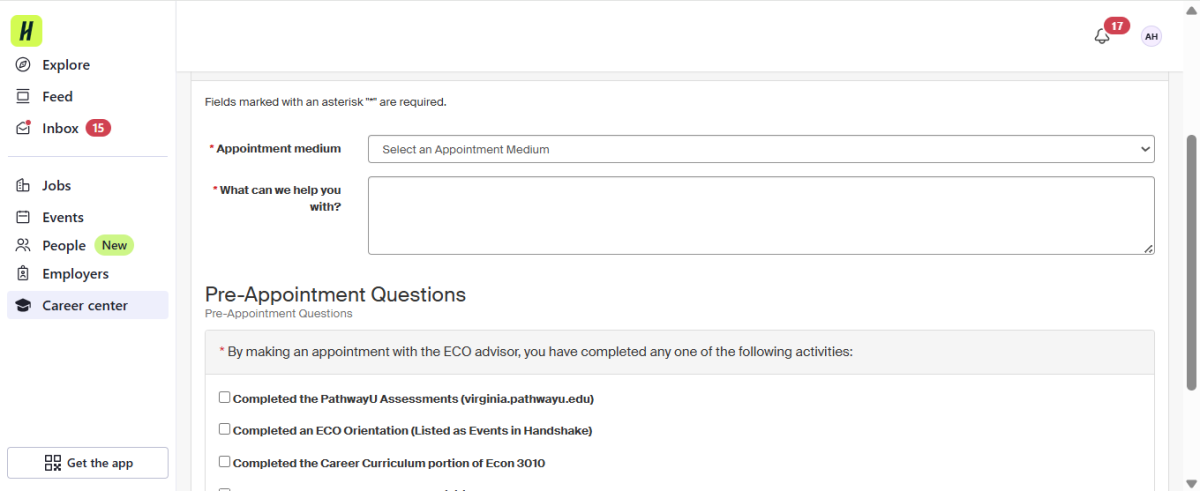Select Career center in sidebar
The width and height of the screenshot is (1200, 491).
(87, 306)
